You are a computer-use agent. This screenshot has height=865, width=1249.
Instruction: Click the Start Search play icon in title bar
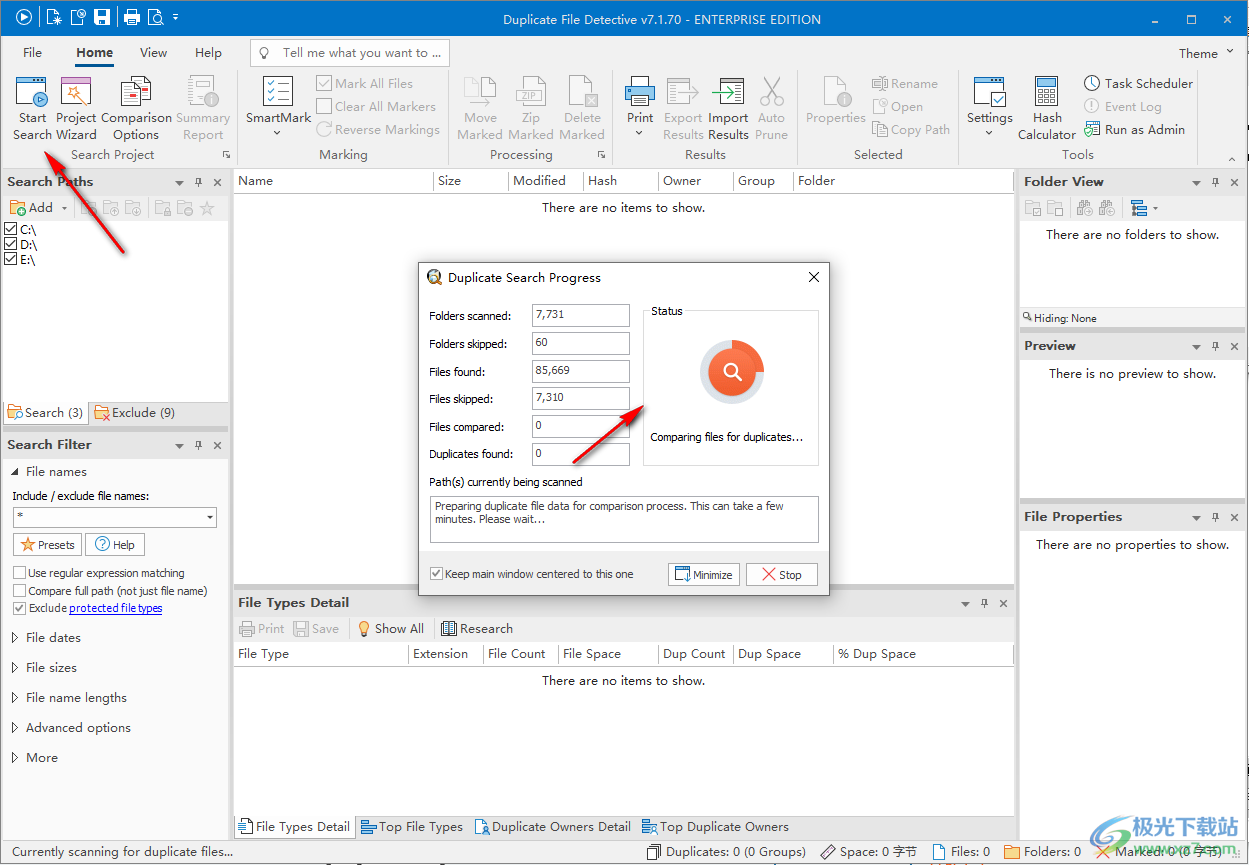[24, 17]
